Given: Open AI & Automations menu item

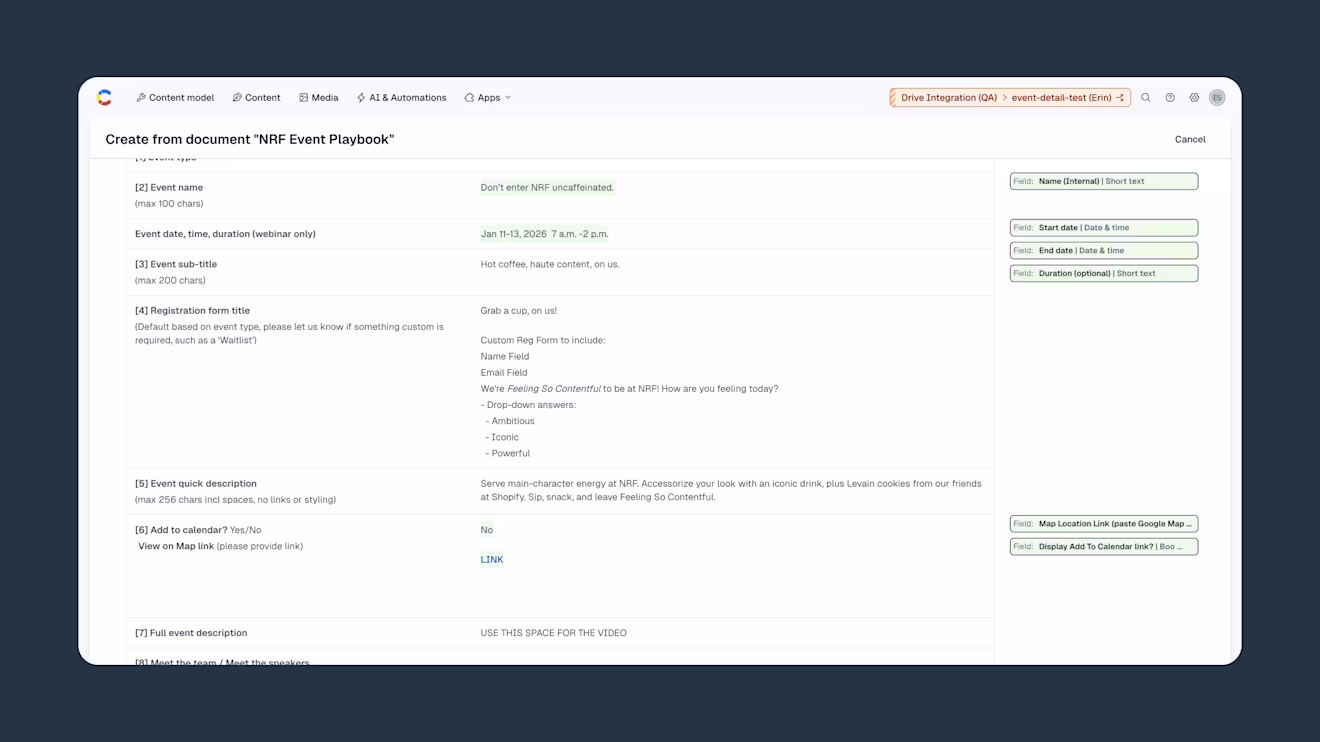Looking at the screenshot, I should point(401,98).
